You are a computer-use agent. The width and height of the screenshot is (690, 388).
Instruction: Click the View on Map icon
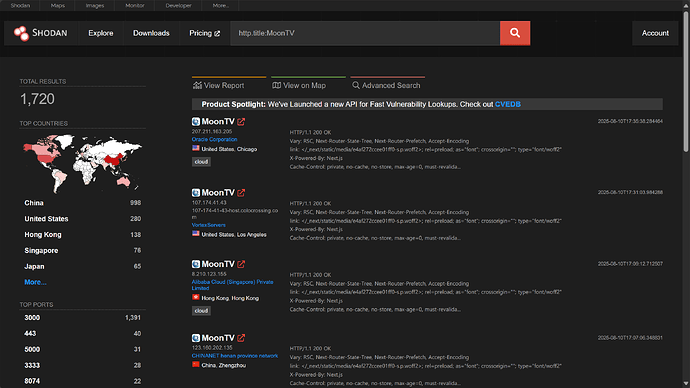276,85
